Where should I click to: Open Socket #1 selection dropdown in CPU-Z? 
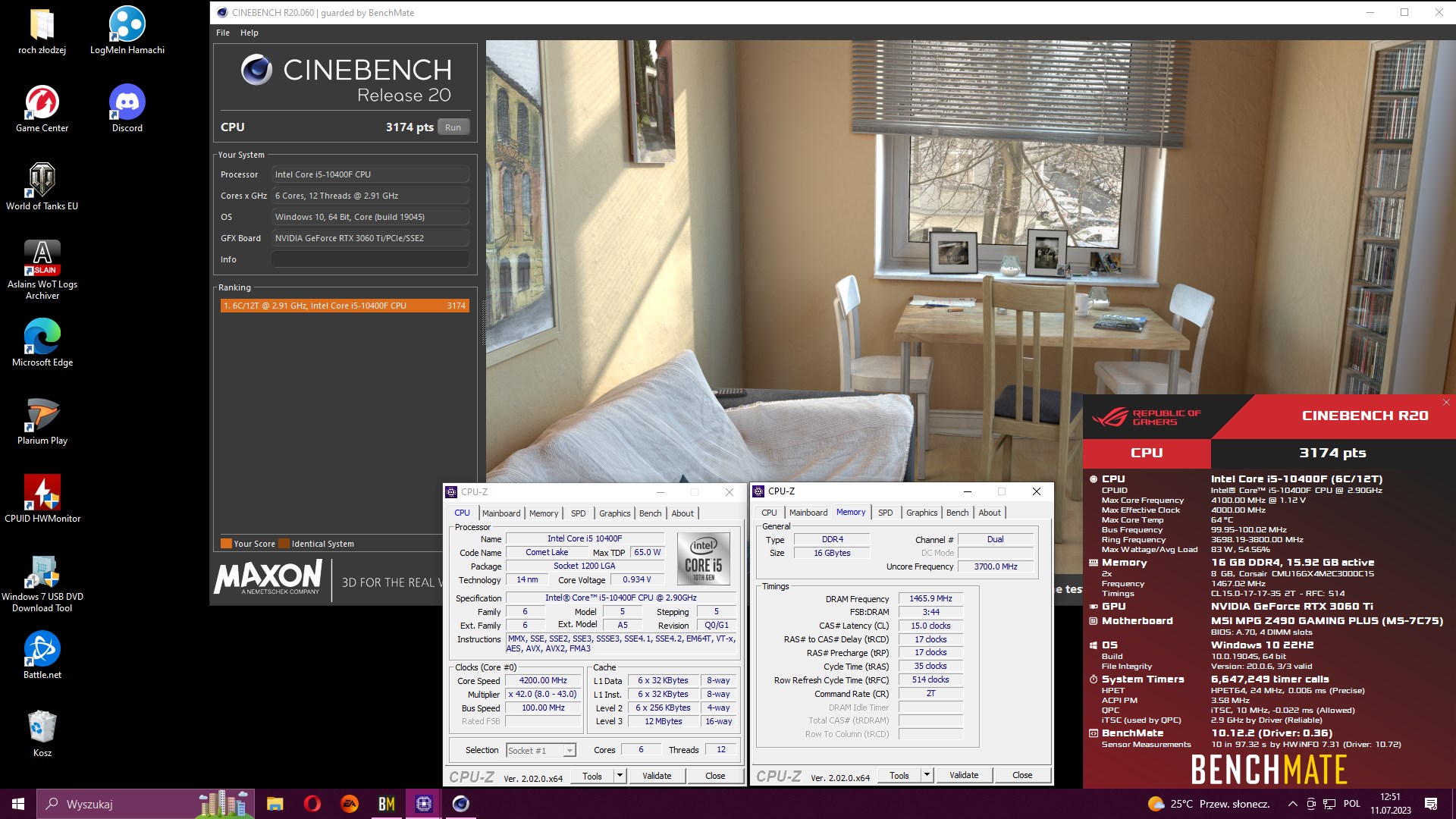pos(541,751)
